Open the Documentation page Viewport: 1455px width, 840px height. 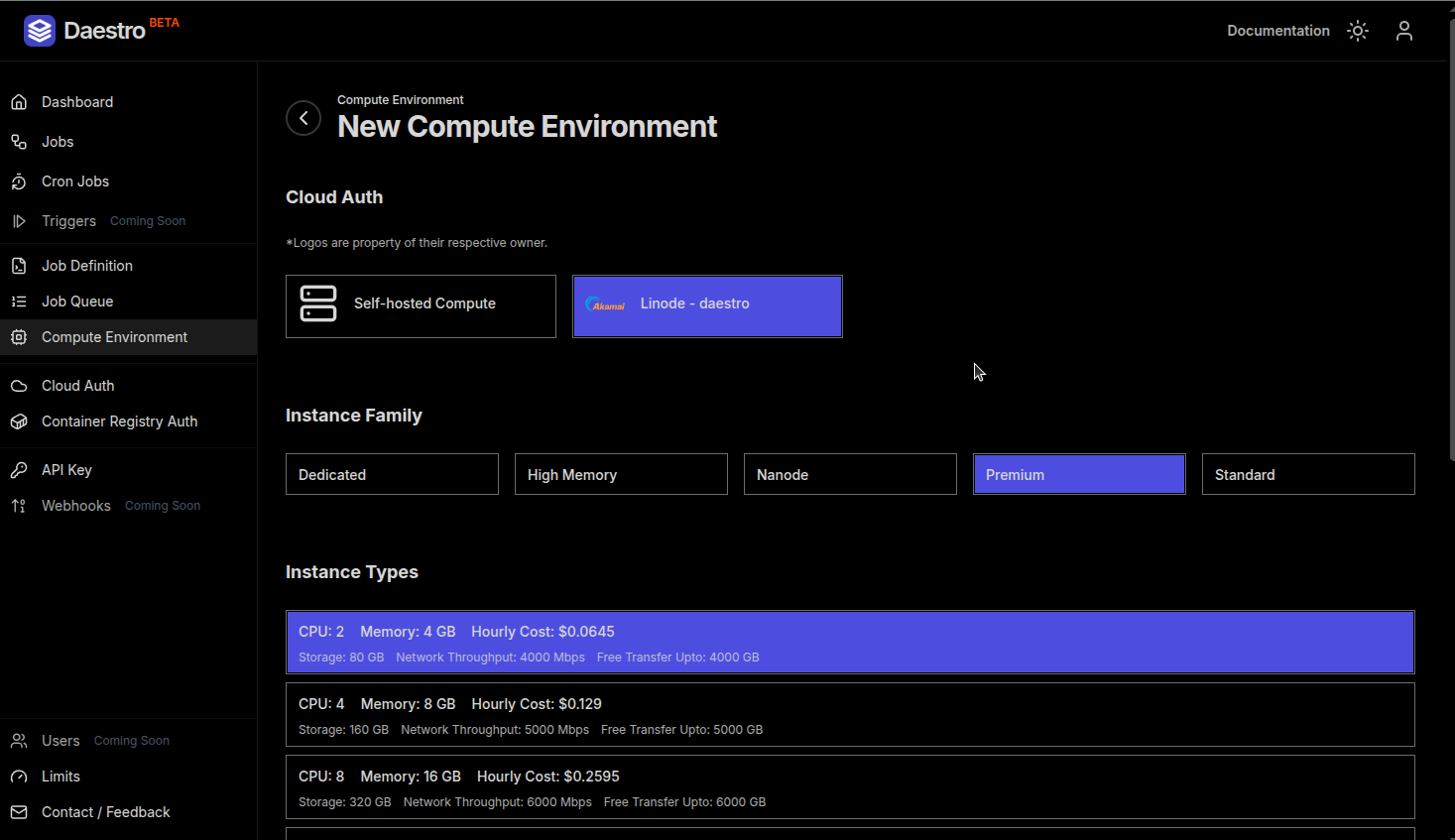pos(1277,31)
